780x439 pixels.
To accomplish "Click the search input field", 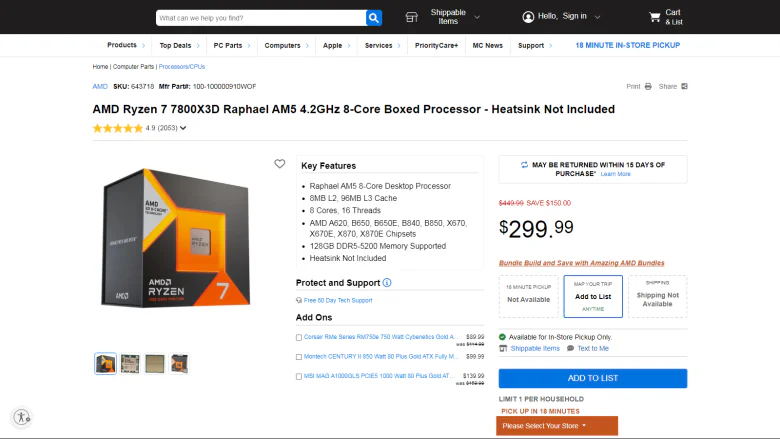I will 261,18.
